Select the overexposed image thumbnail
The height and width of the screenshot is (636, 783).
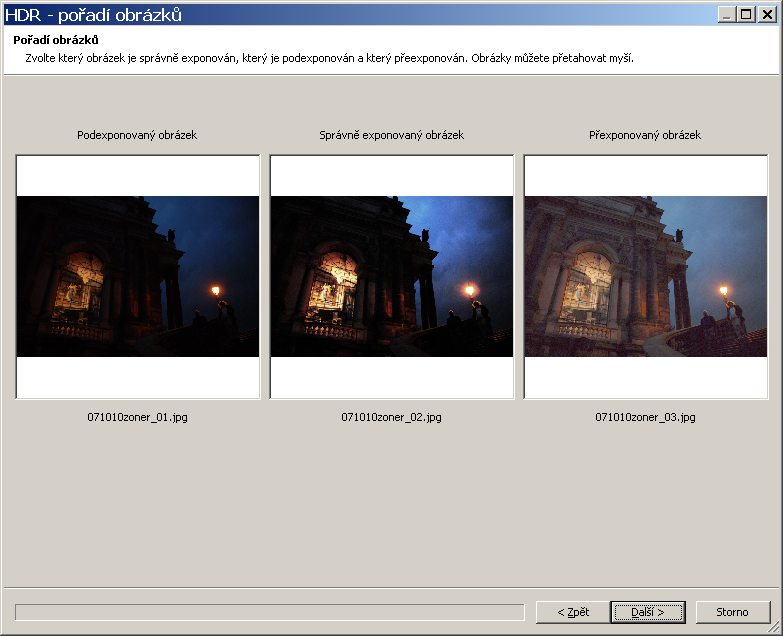click(x=646, y=276)
